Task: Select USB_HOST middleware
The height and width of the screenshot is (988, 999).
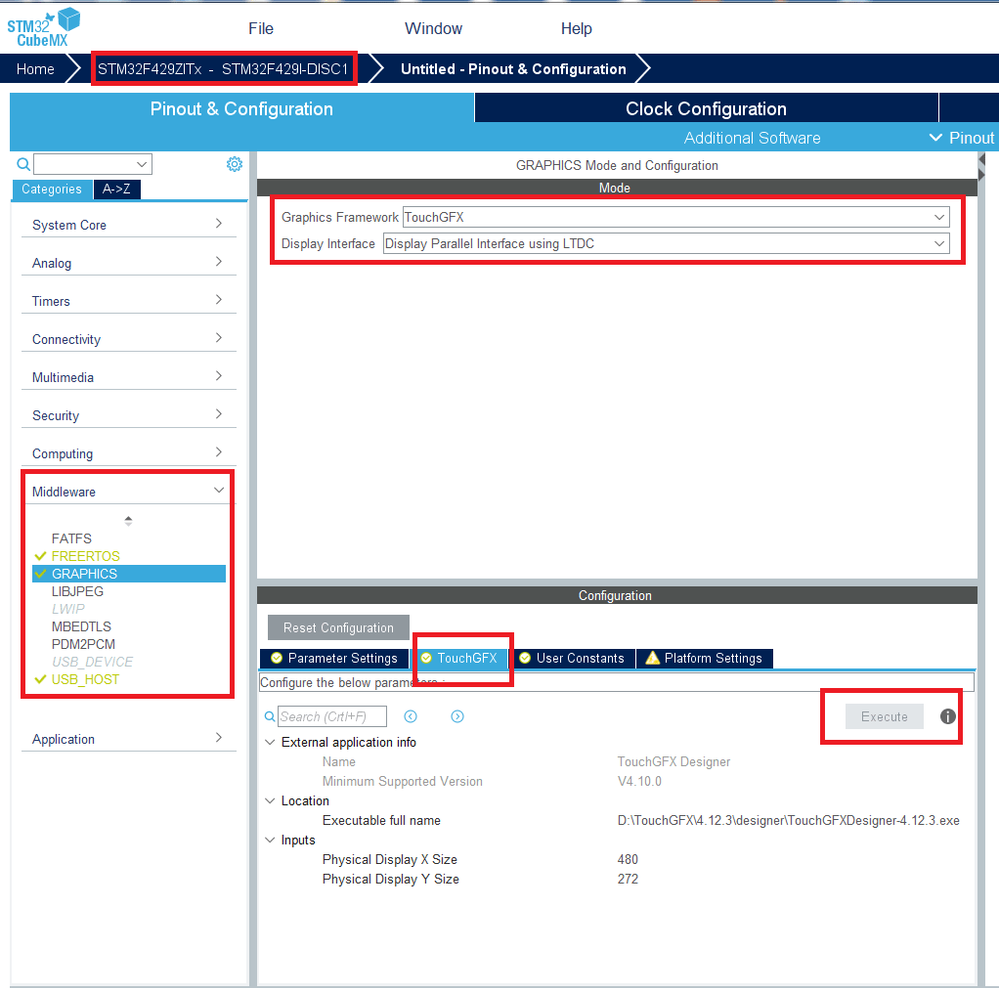Action: point(85,680)
